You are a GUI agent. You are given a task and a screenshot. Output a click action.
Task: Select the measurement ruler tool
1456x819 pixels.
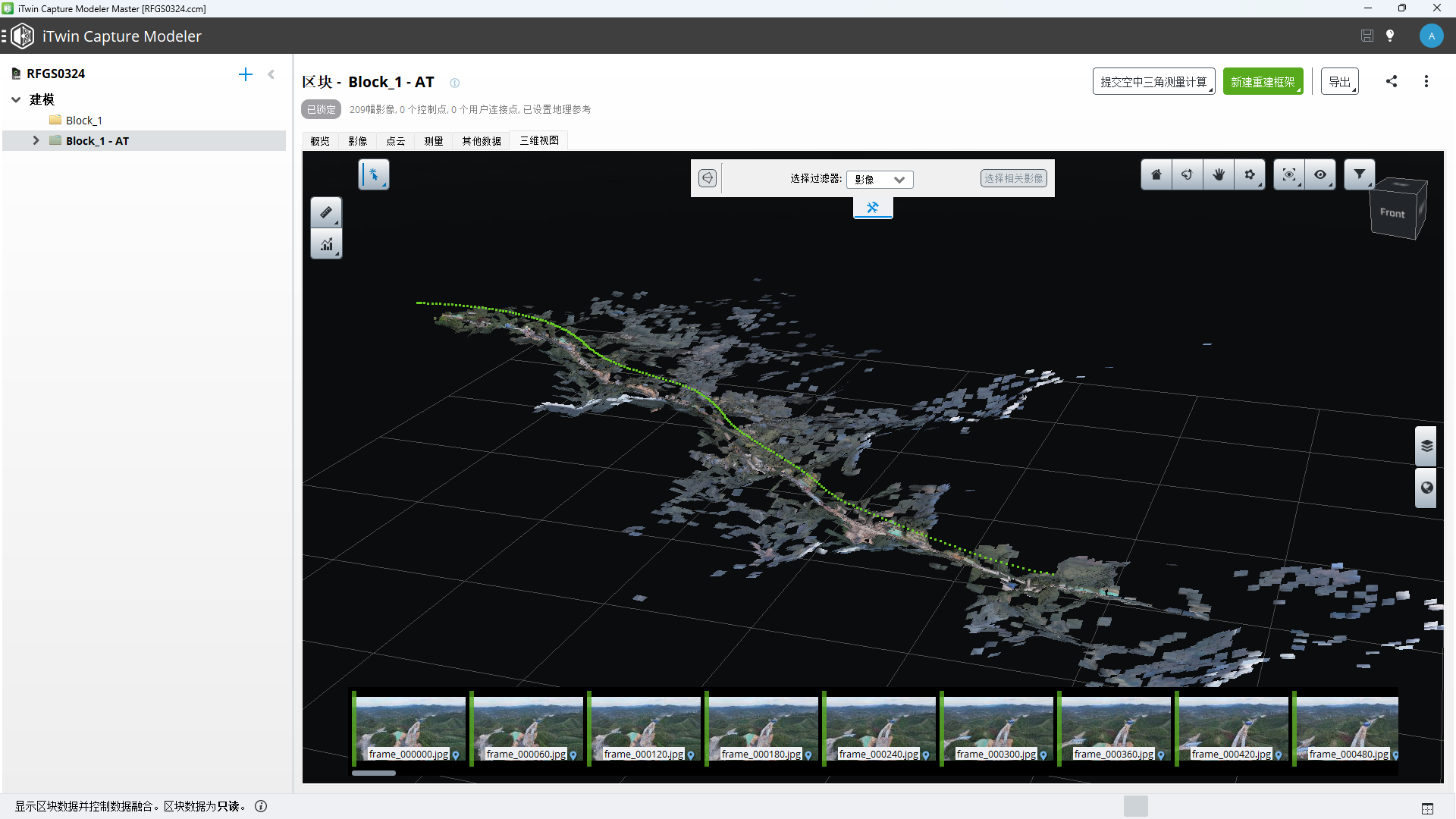326,213
